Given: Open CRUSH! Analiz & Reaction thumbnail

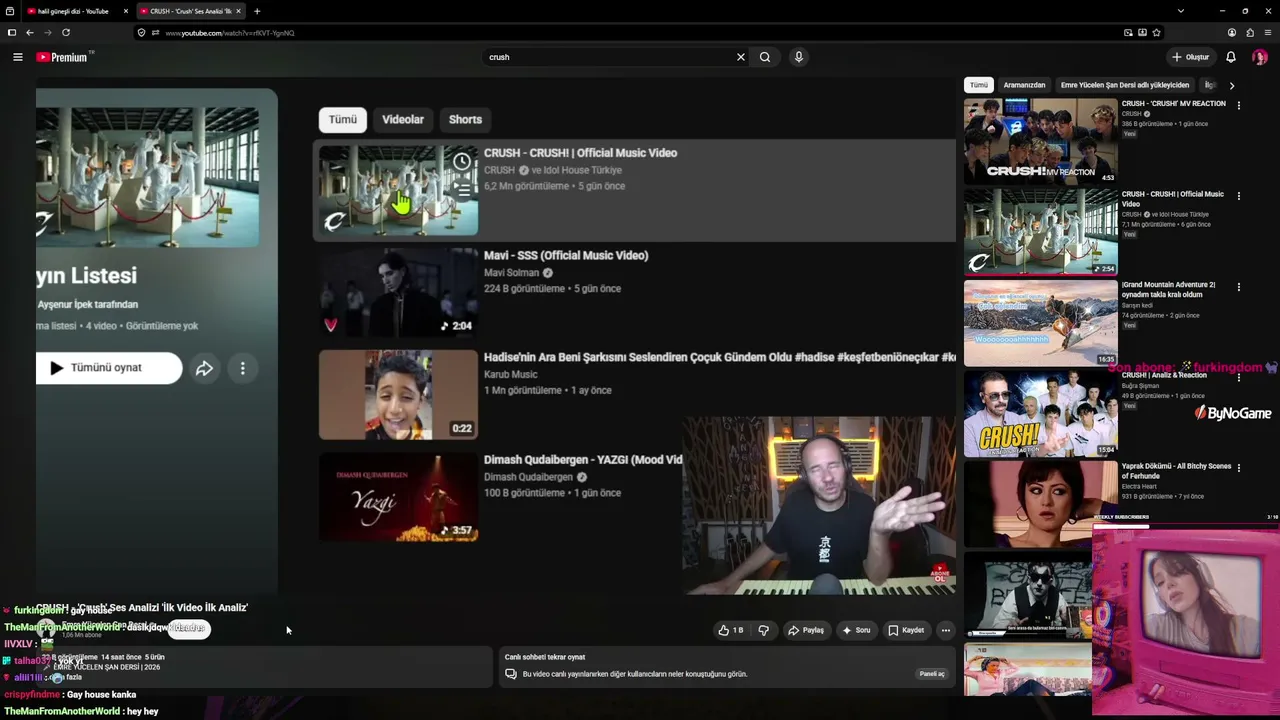Looking at the screenshot, I should 1041,413.
